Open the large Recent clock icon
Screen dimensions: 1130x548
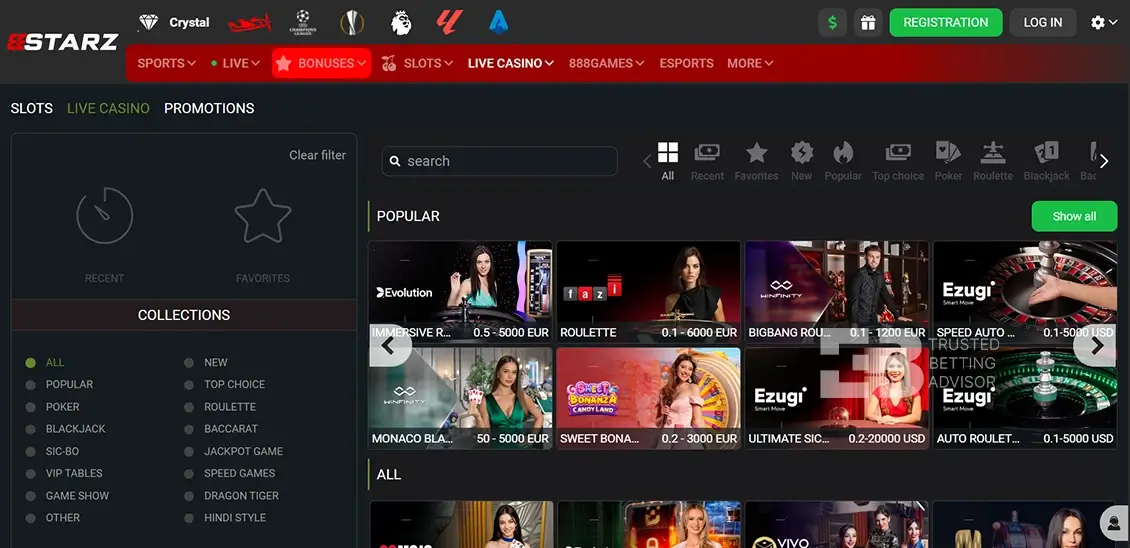coord(104,216)
